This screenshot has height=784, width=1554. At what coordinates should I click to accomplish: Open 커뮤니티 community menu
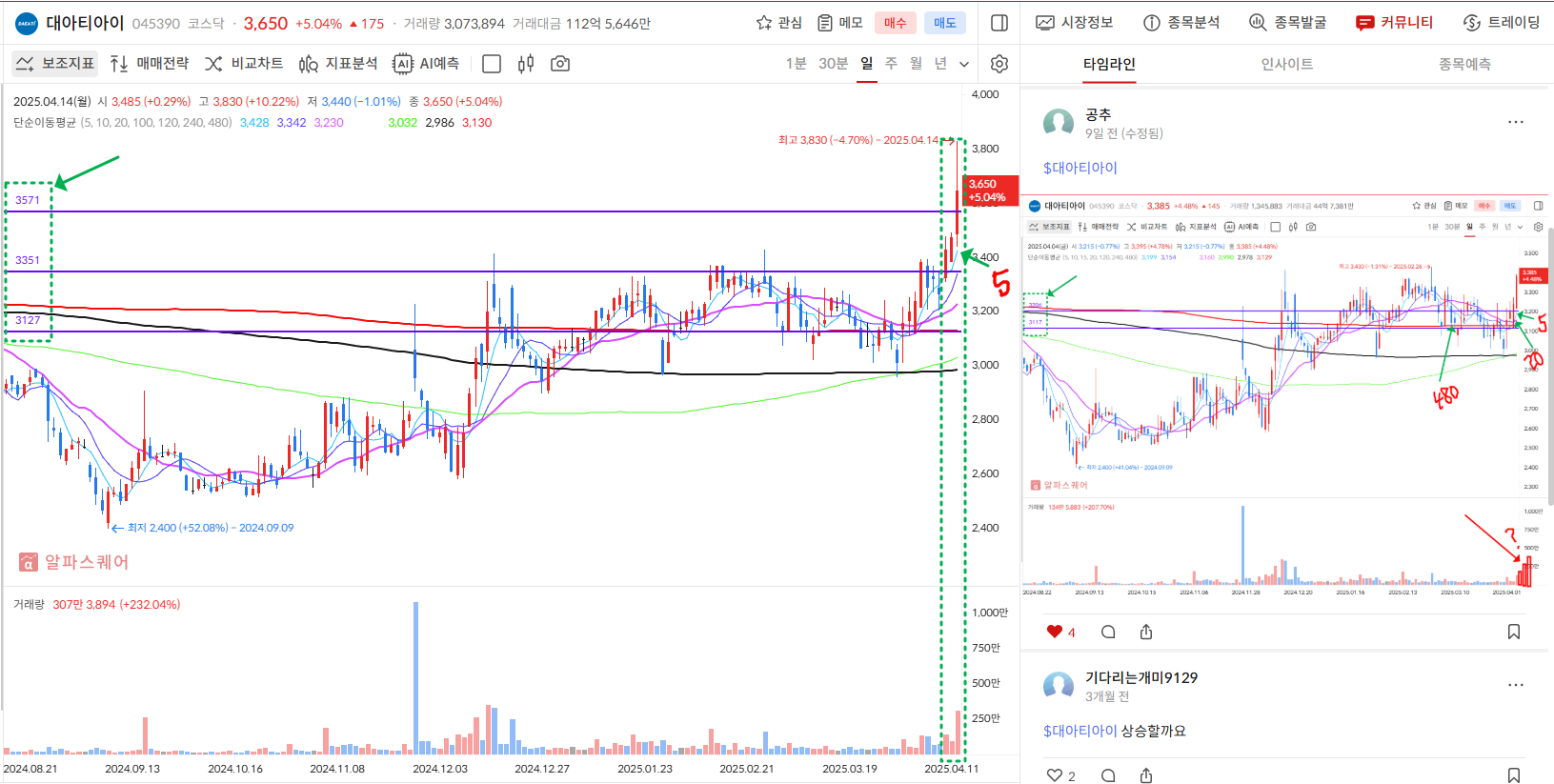pyautogui.click(x=1395, y=23)
